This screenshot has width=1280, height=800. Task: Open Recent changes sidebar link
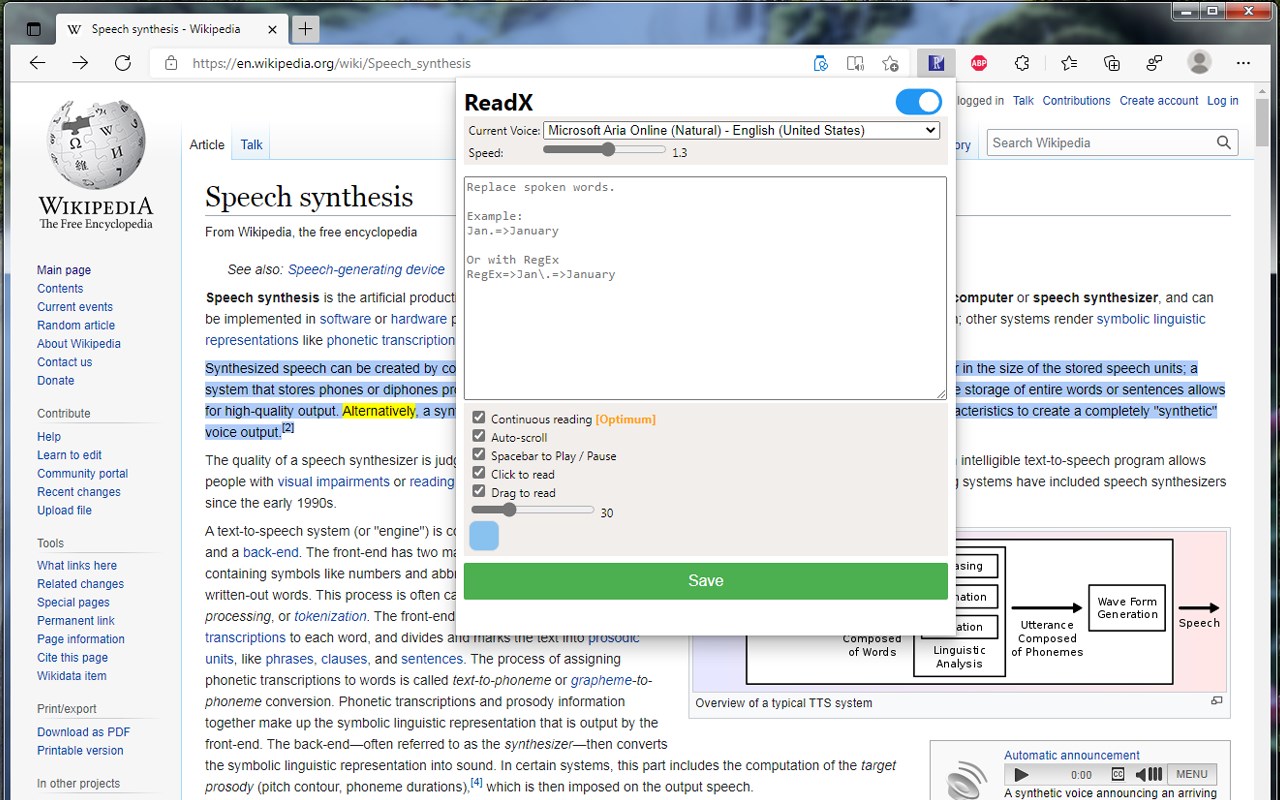pos(79,492)
